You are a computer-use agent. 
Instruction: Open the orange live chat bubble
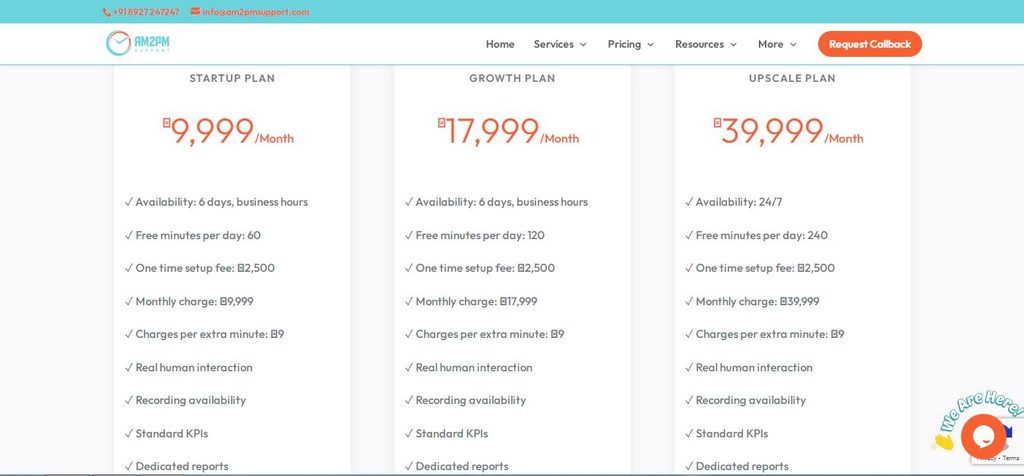(x=983, y=436)
